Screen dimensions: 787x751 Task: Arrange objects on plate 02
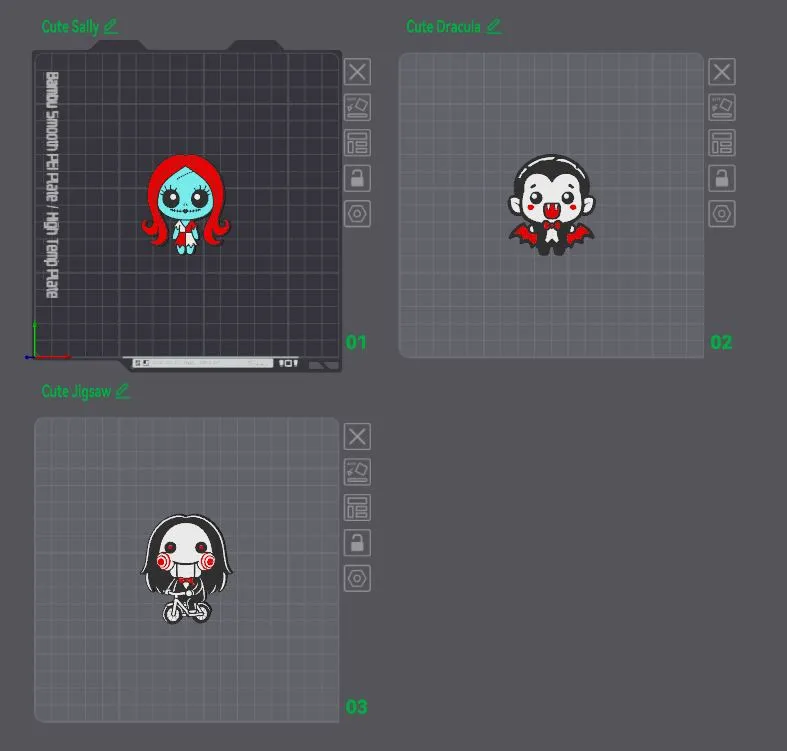point(722,143)
